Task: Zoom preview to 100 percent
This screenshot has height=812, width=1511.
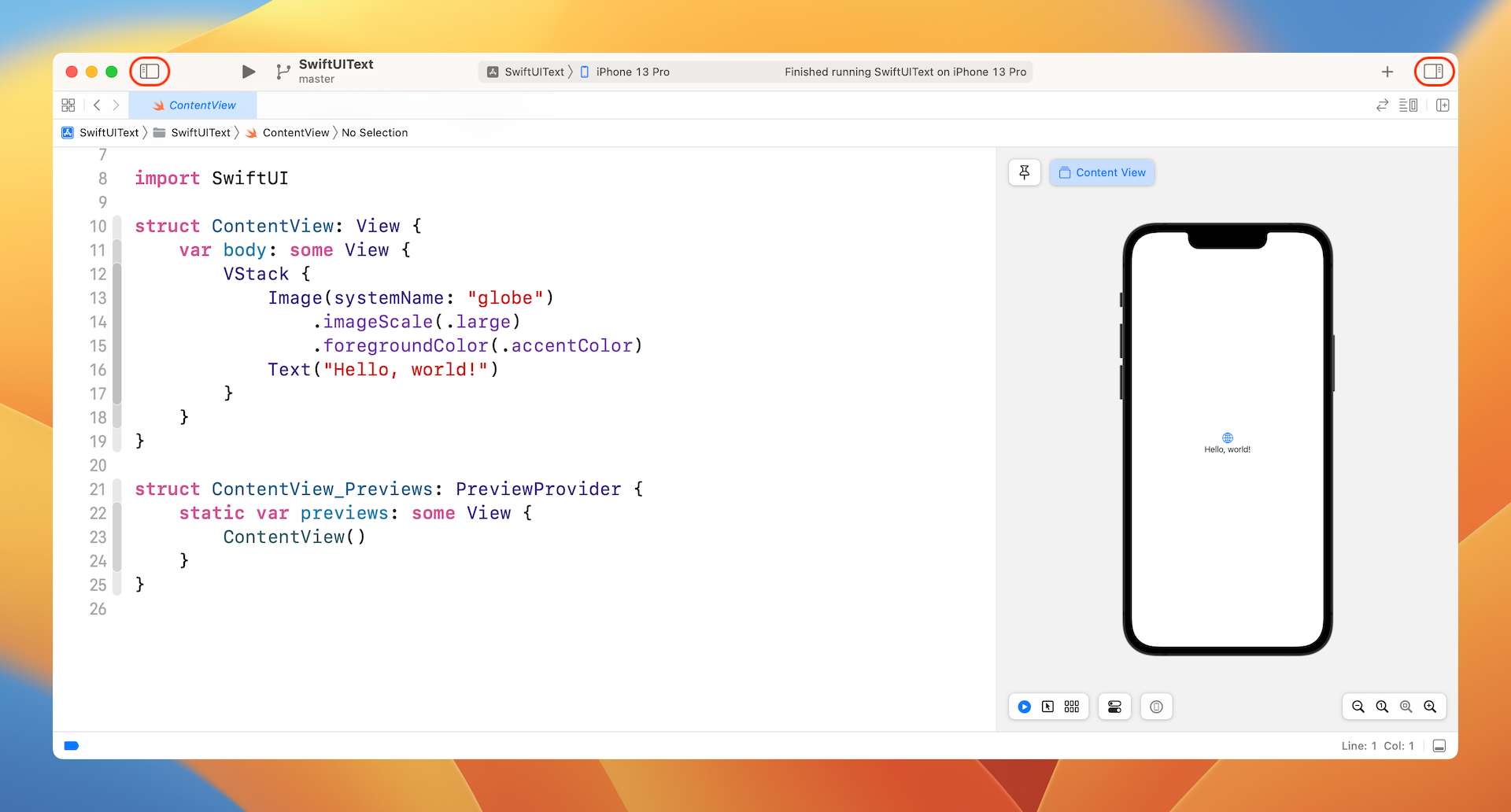Action: (1382, 707)
